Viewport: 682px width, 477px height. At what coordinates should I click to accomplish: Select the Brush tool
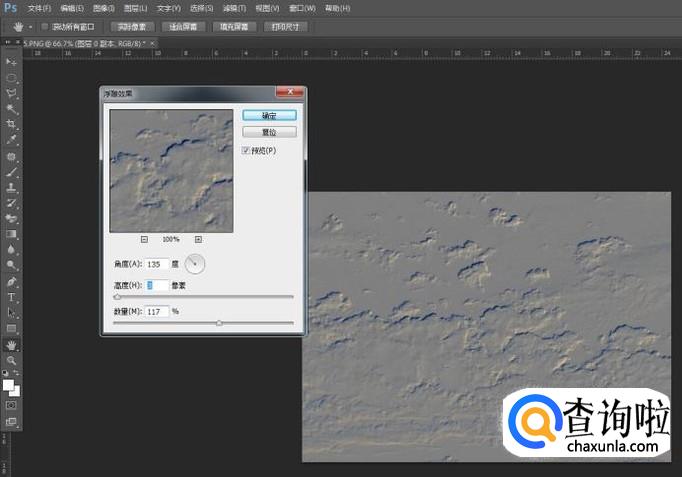12,172
